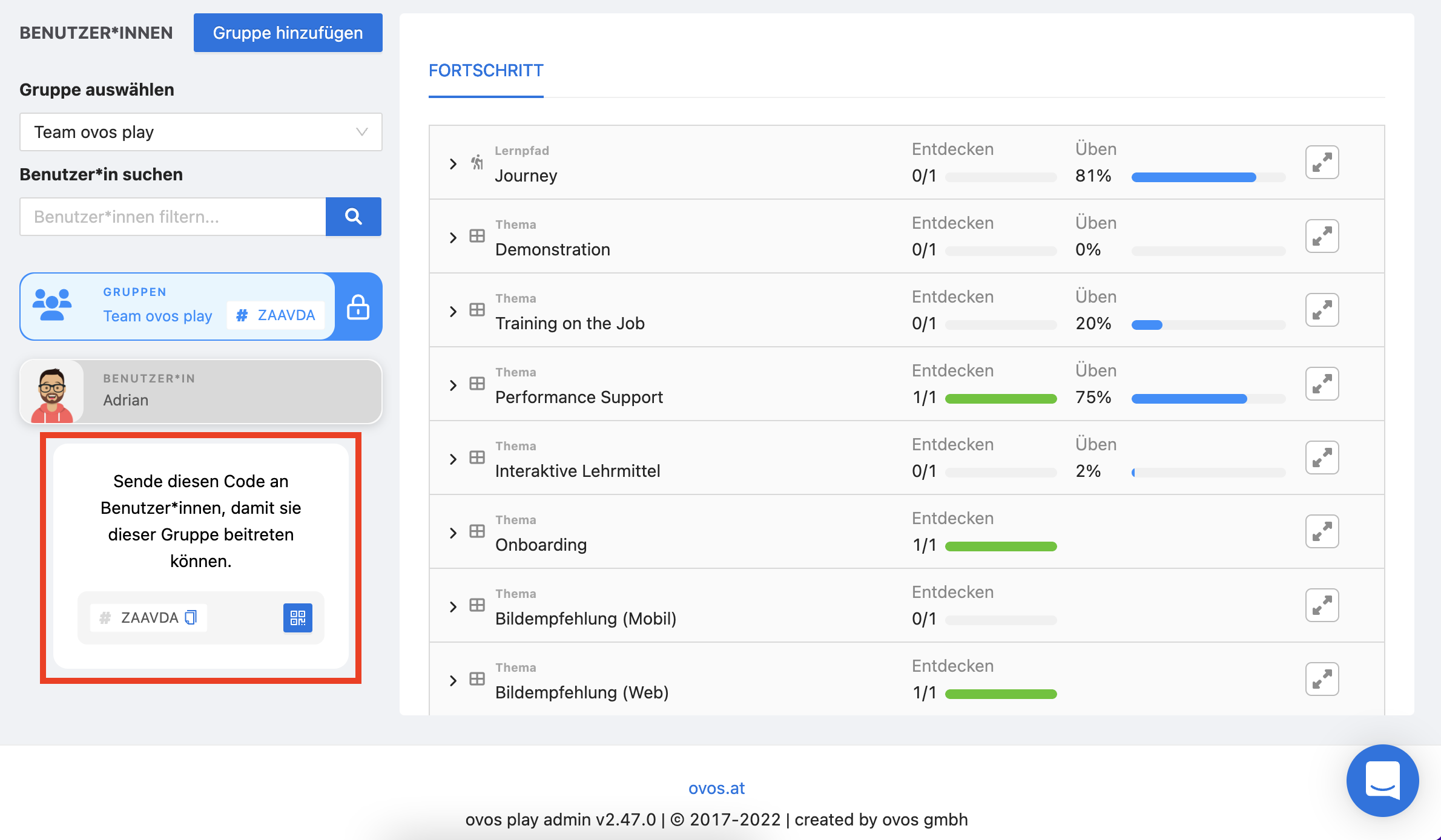Expand view icon for Interaktive Lehrmittel
The width and height of the screenshot is (1441, 840).
1322,458
